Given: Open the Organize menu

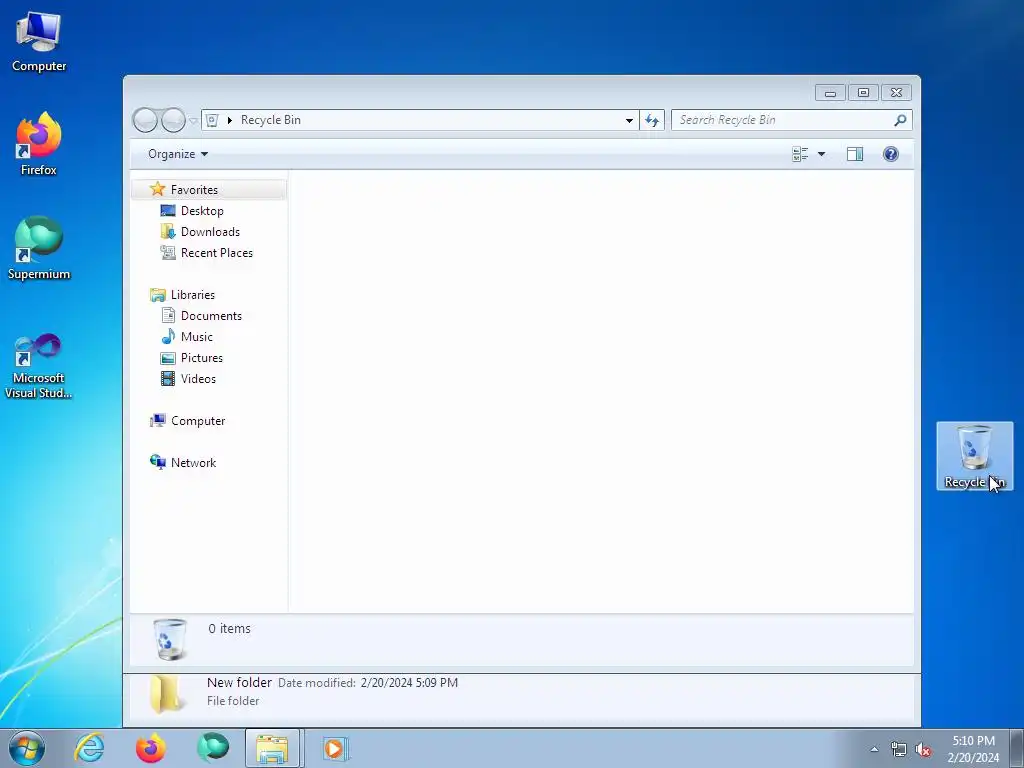Looking at the screenshot, I should click(178, 154).
